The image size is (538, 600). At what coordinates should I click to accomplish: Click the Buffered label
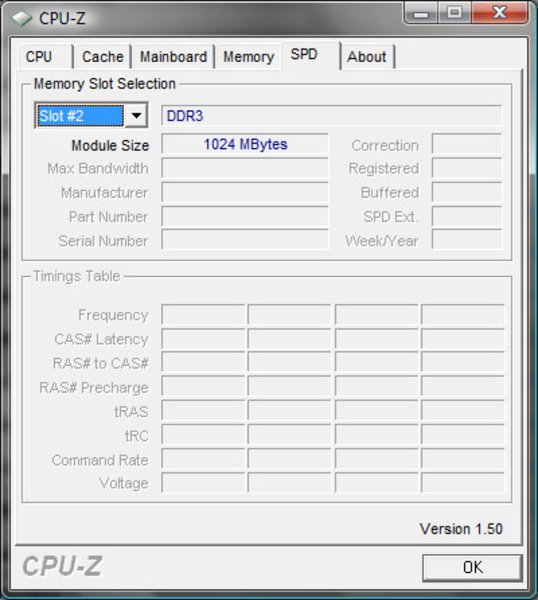390,193
